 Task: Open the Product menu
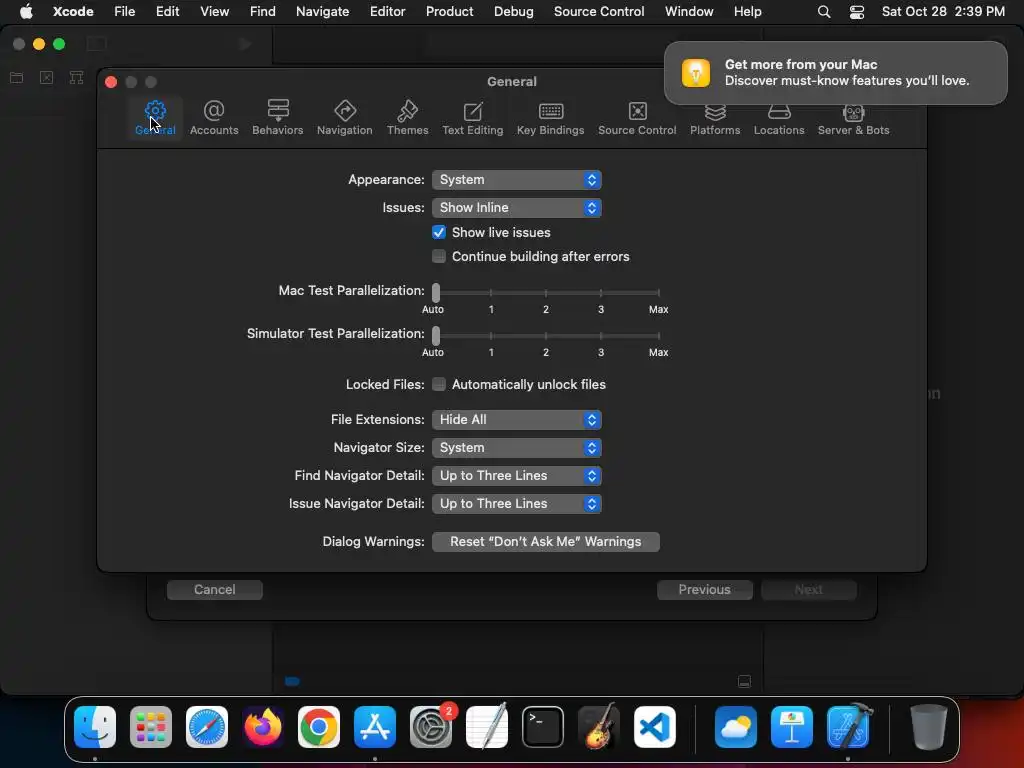(x=449, y=12)
